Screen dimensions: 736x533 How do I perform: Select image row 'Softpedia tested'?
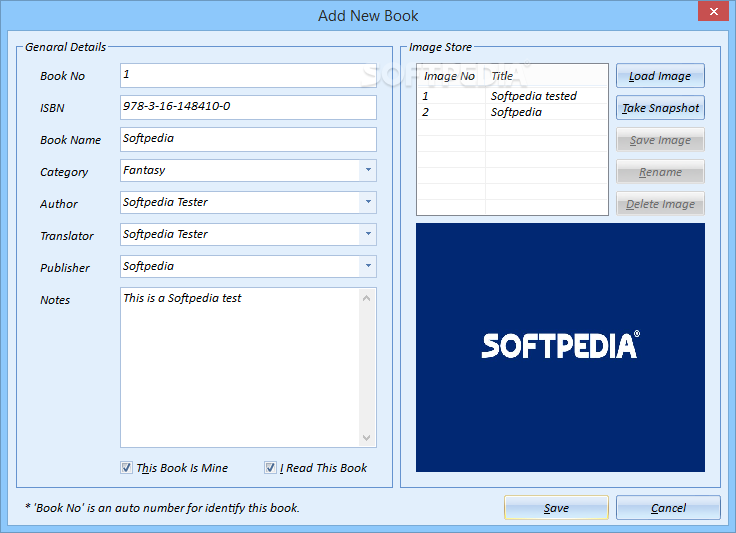pyautogui.click(x=512, y=96)
